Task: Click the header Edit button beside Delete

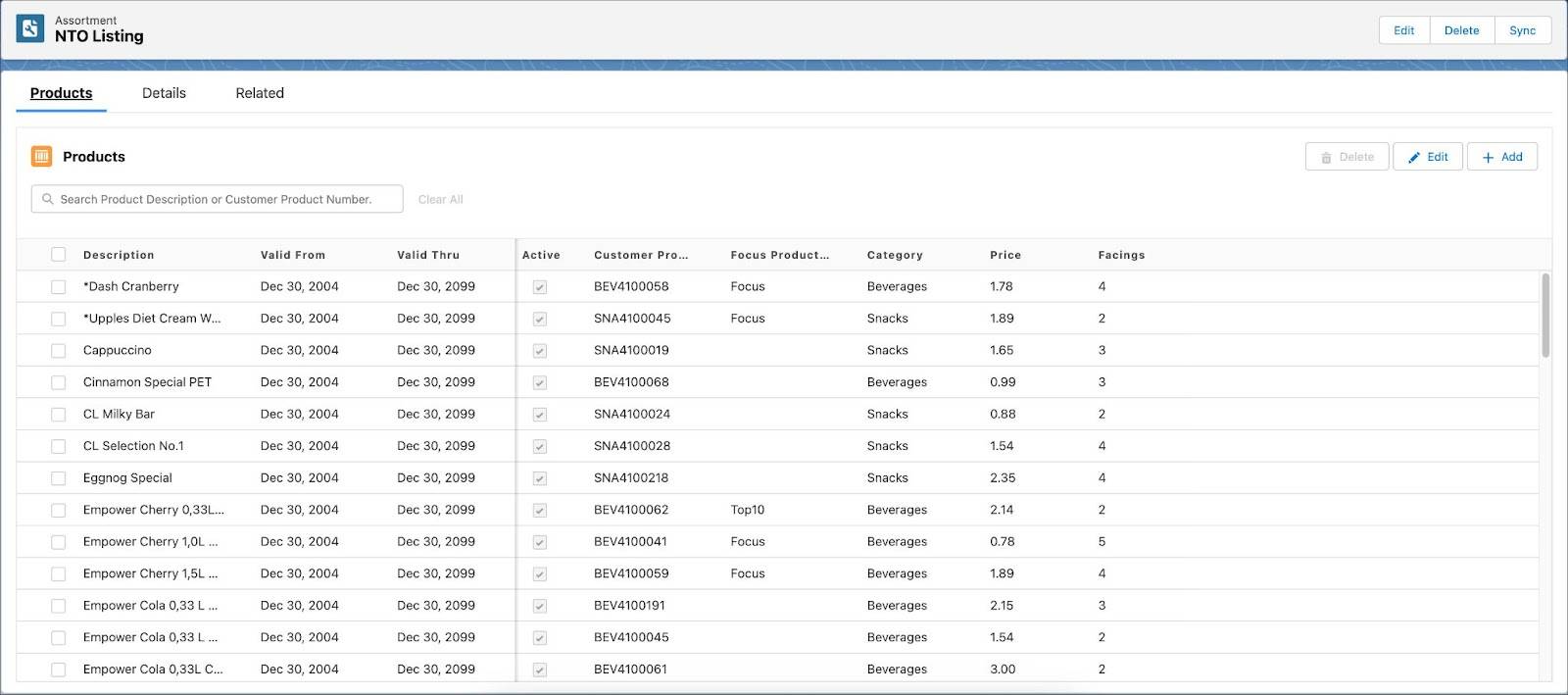Action: (1404, 30)
